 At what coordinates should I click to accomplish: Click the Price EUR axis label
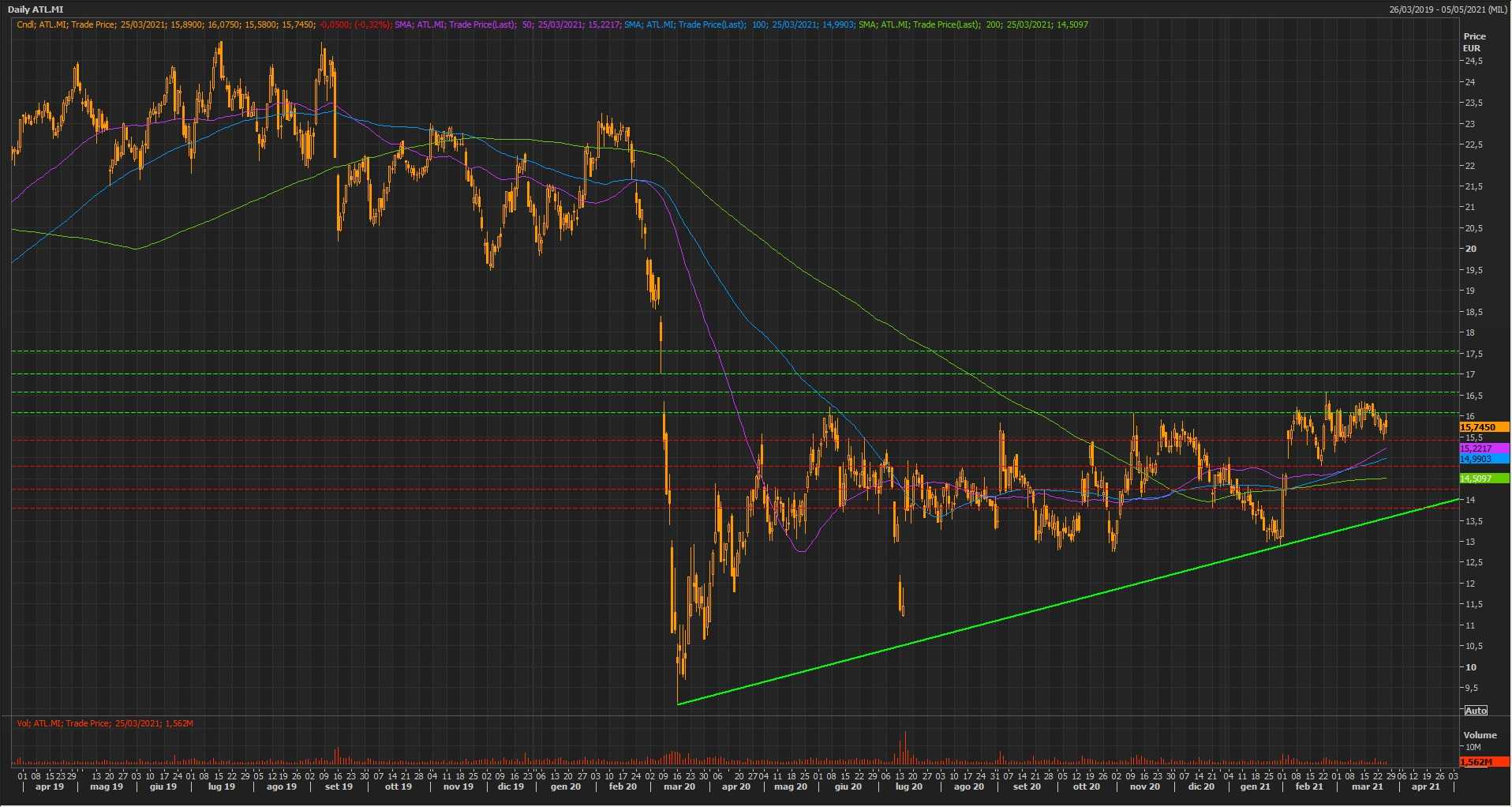[1474, 42]
